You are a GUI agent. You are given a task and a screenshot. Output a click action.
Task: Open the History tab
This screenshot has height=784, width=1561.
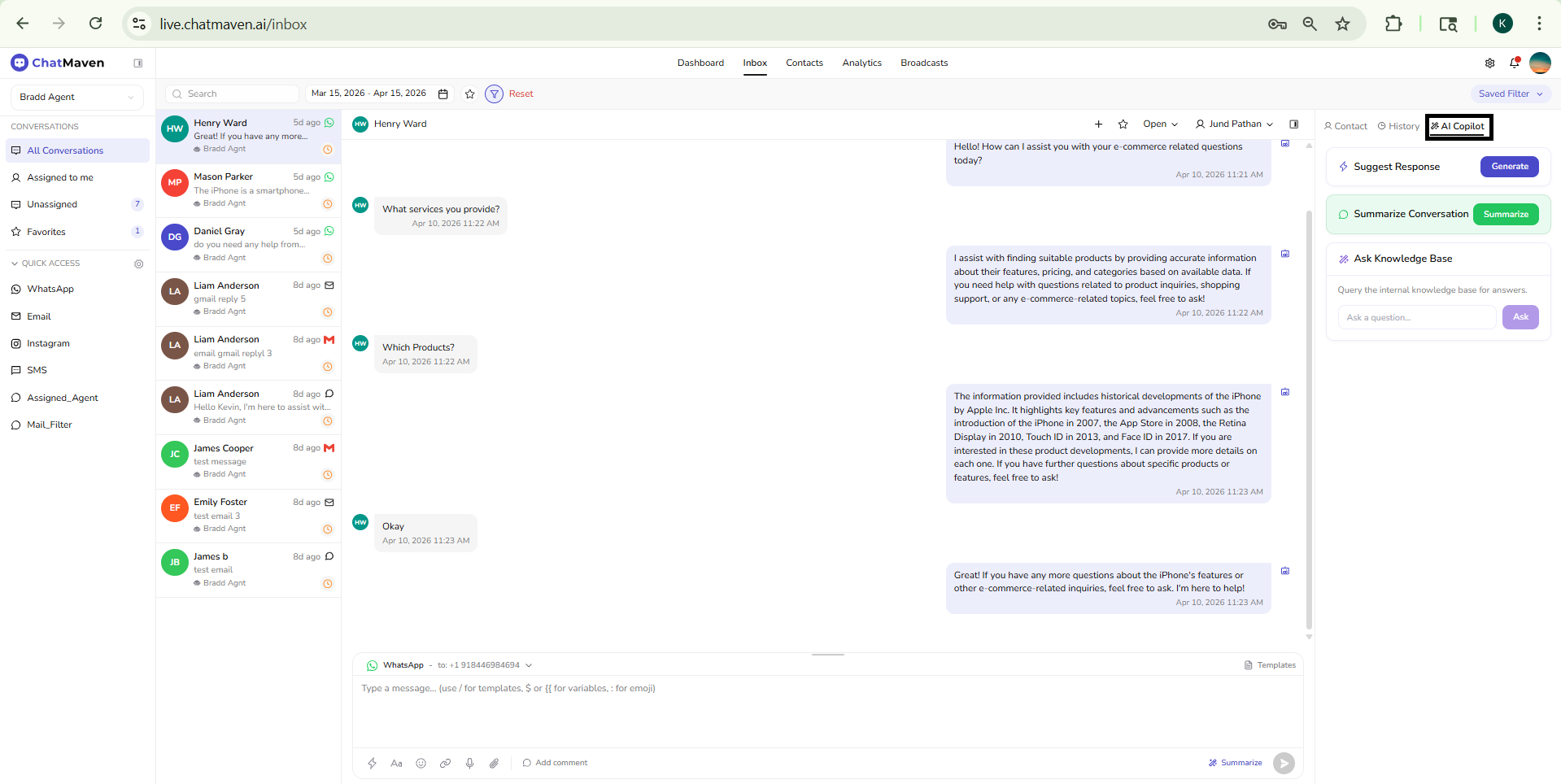click(1398, 127)
